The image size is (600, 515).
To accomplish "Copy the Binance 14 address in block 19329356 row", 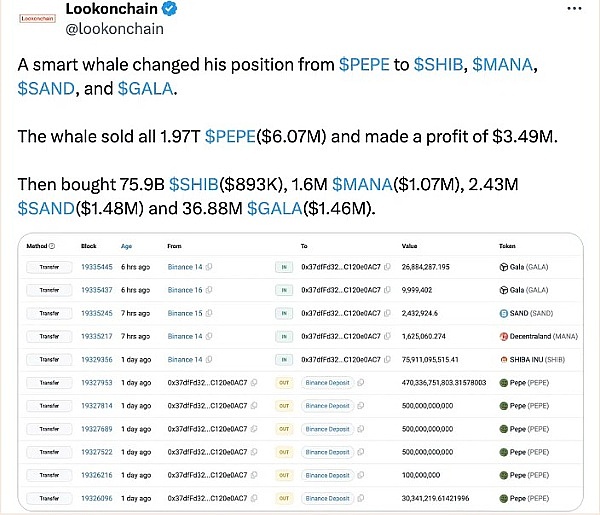I will click(206, 359).
